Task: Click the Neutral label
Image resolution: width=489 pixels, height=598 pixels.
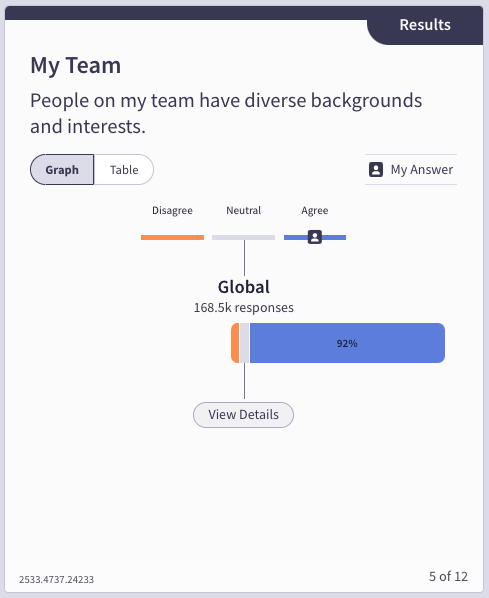Action: [x=244, y=211]
